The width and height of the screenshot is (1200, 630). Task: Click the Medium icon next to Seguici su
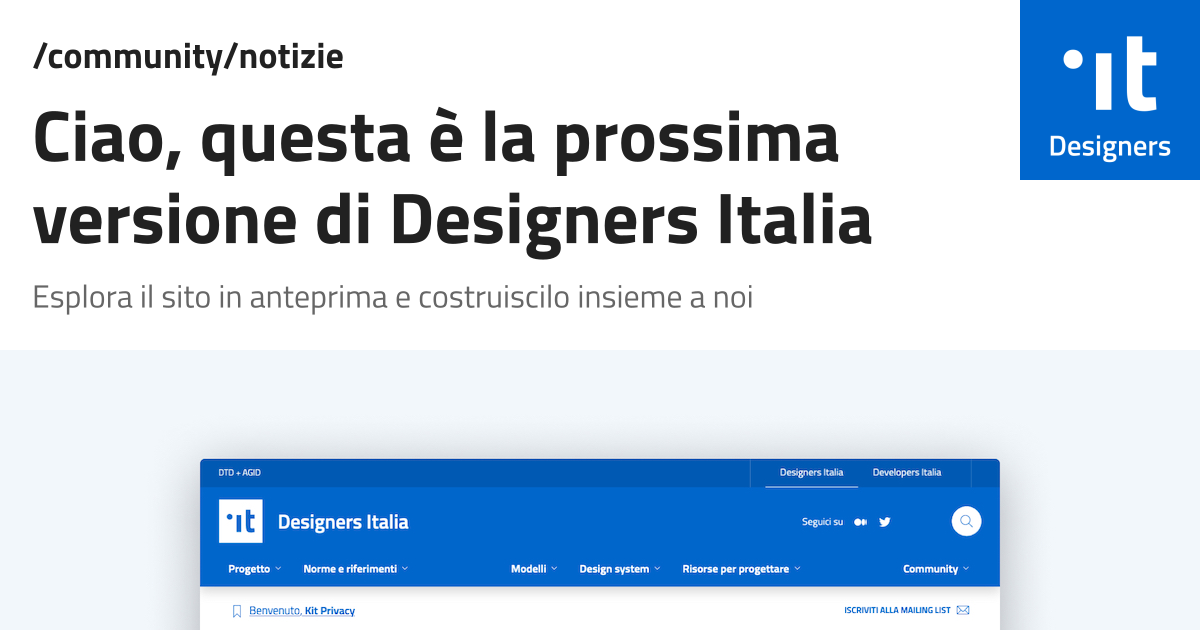[860, 521]
